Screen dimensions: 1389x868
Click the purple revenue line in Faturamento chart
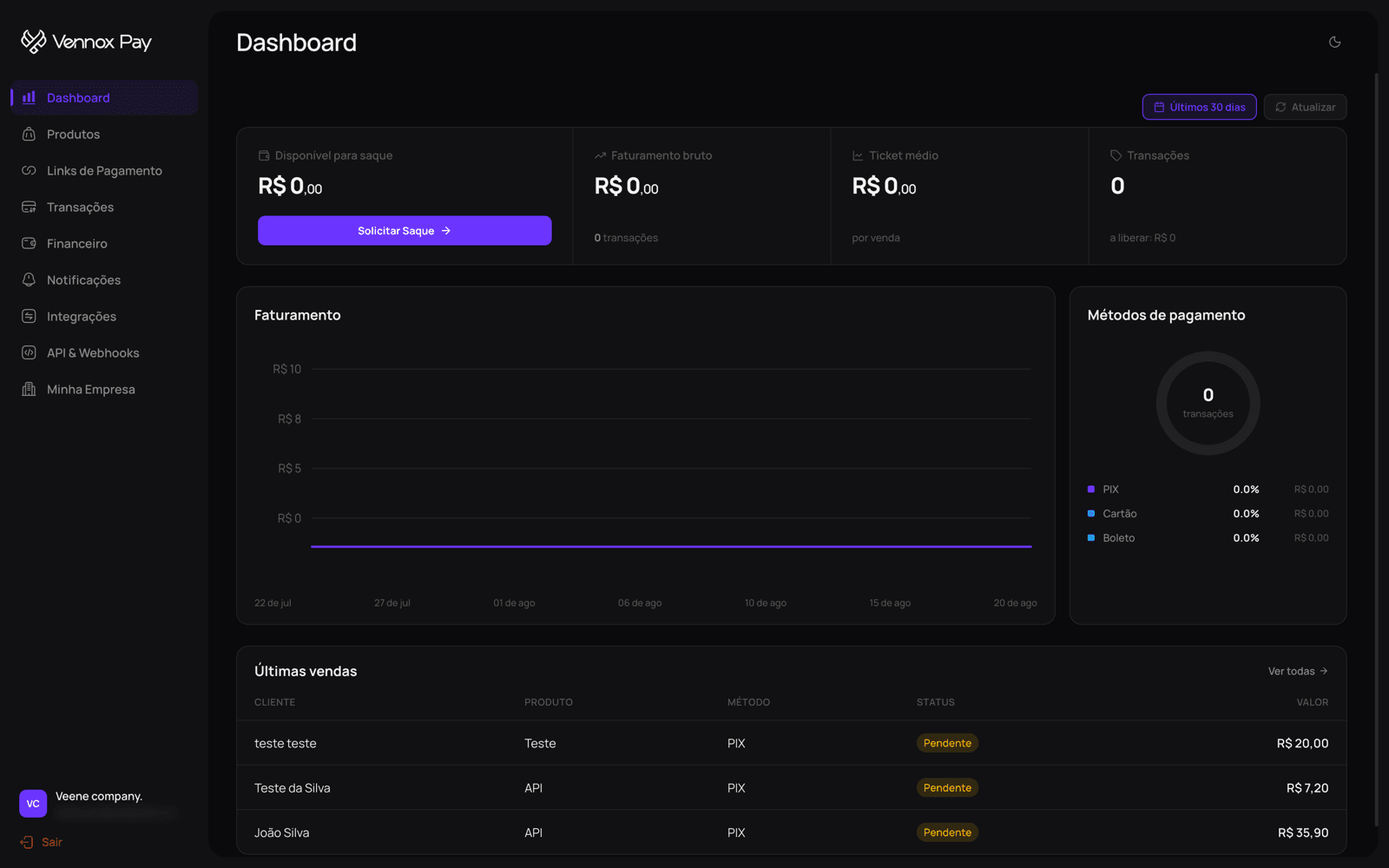pyautogui.click(x=671, y=547)
